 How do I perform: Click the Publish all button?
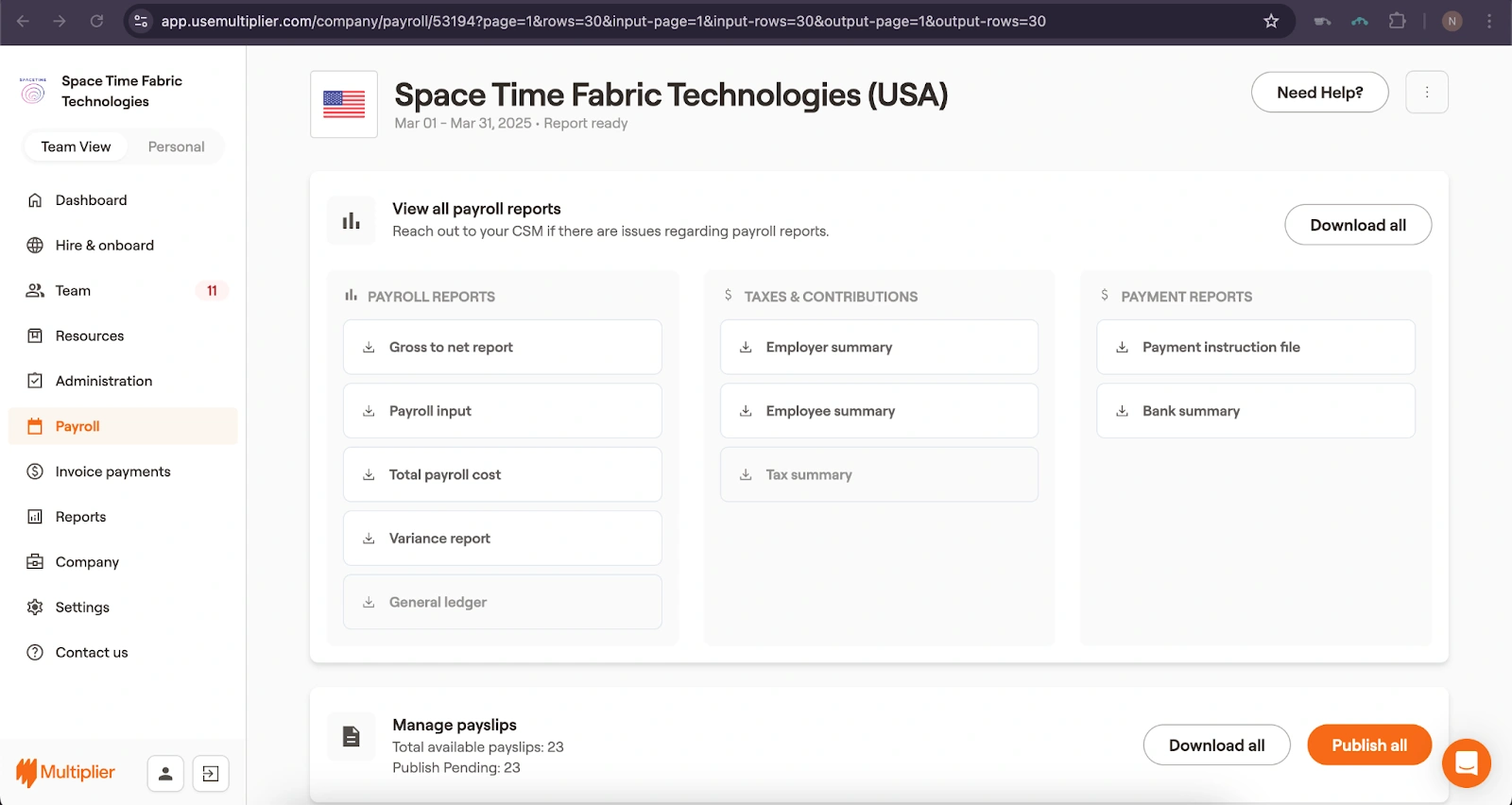point(1369,745)
